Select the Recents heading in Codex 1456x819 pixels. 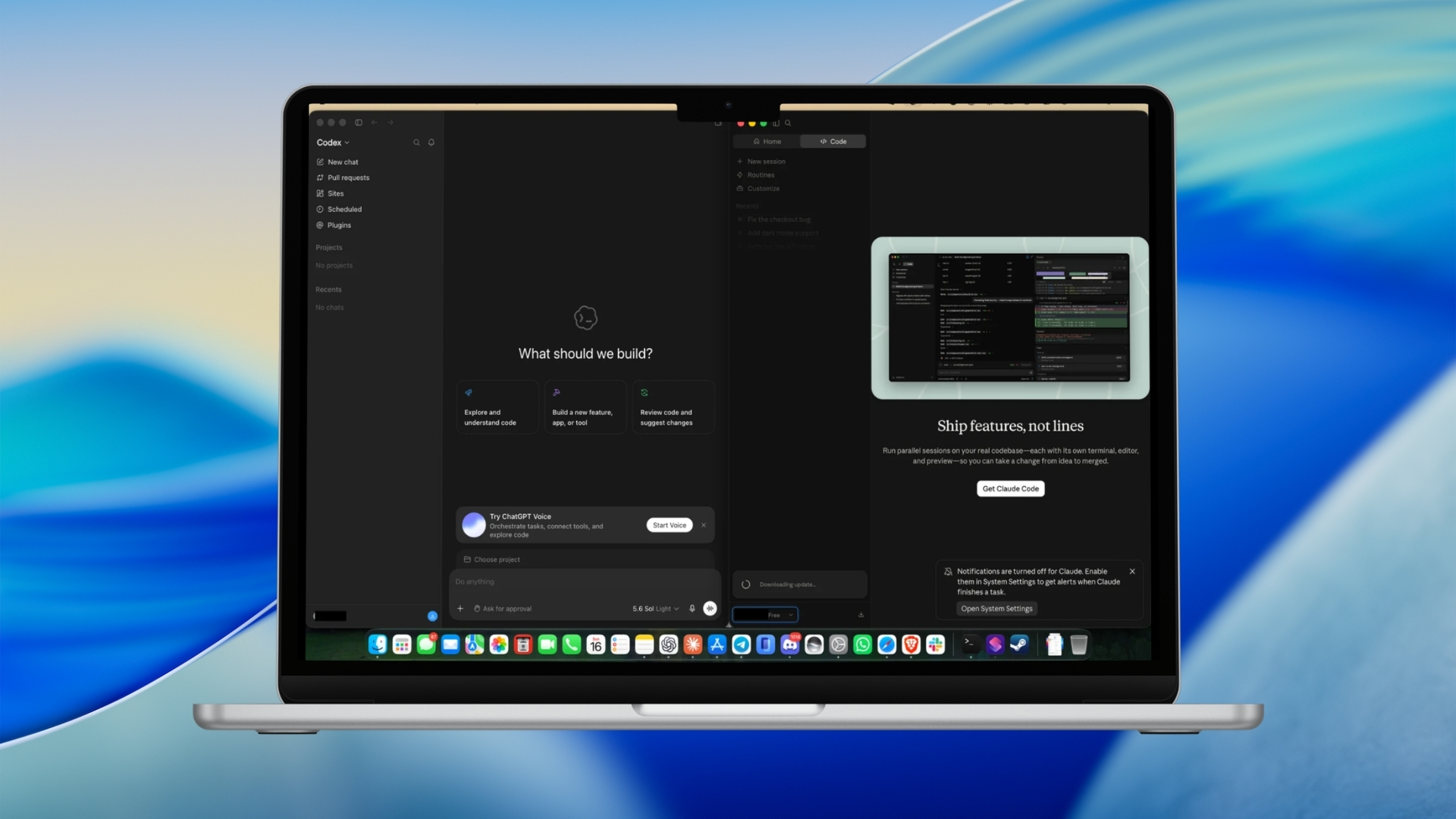pyautogui.click(x=328, y=290)
